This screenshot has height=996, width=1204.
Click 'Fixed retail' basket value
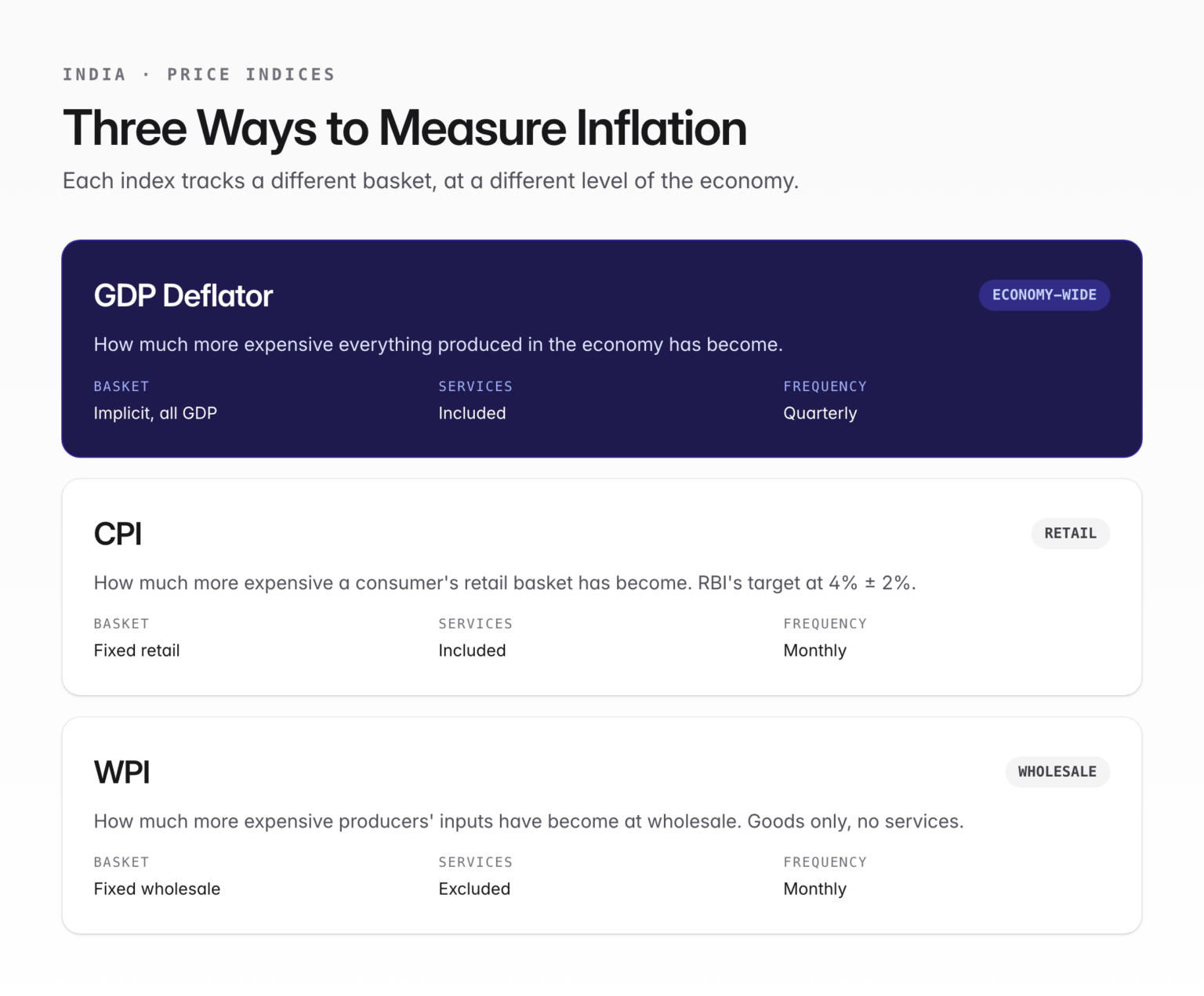tap(136, 650)
